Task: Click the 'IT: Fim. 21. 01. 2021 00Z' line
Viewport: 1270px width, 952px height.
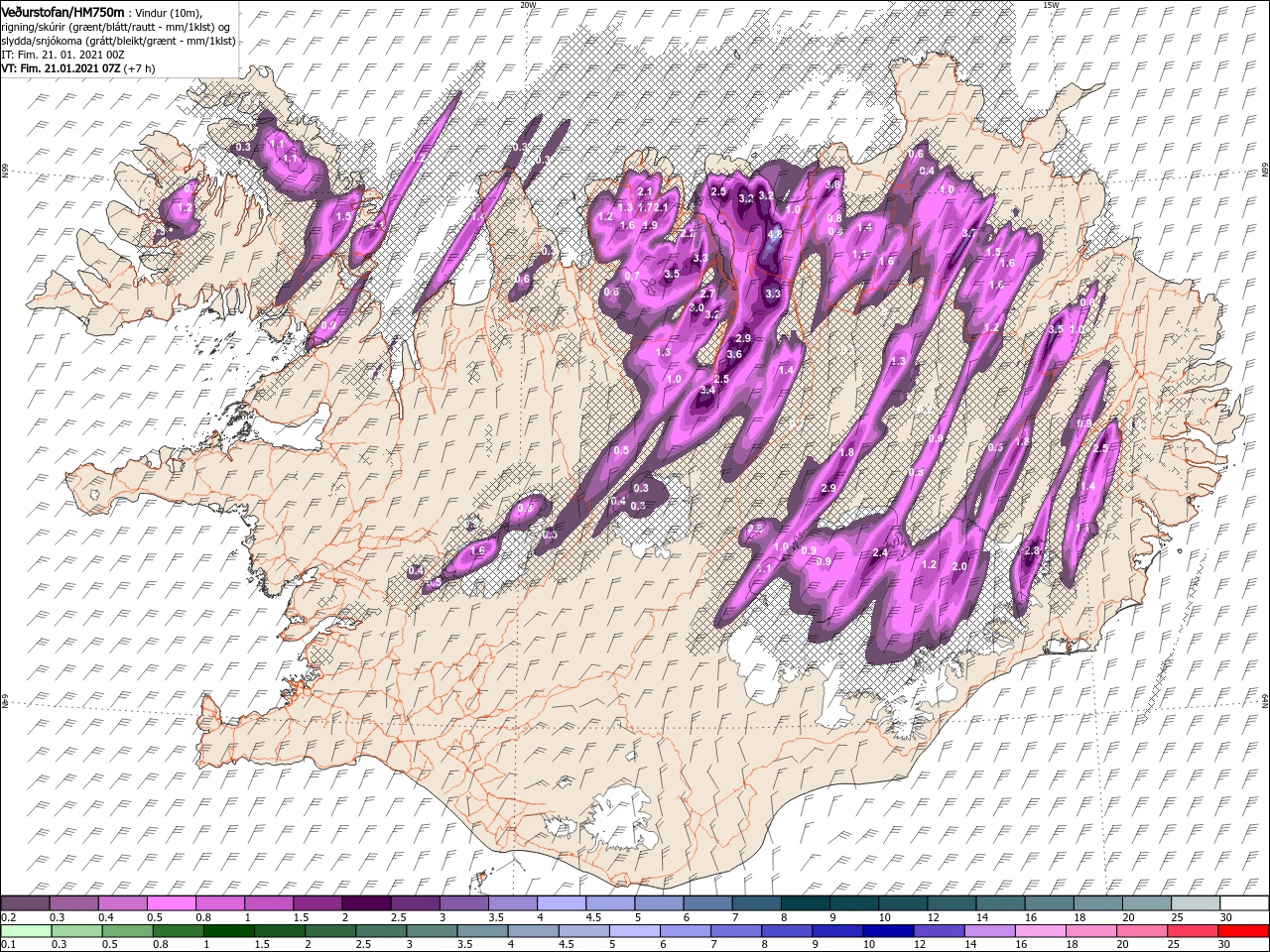Action: pyautogui.click(x=65, y=55)
